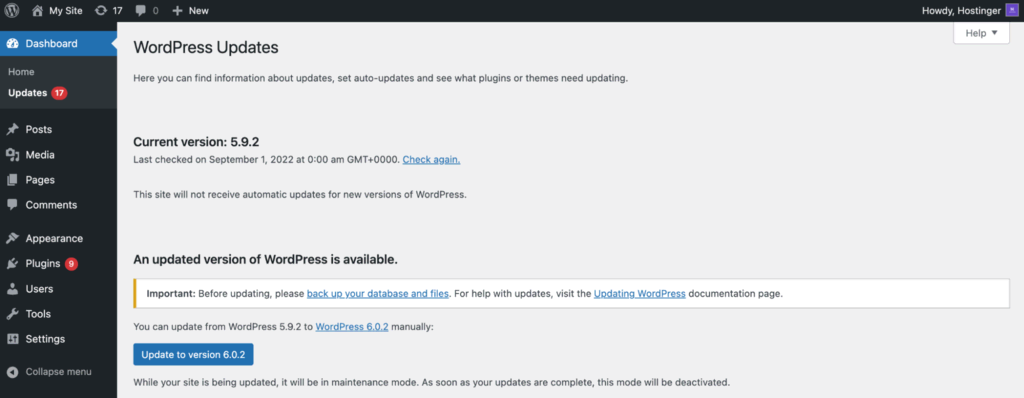This screenshot has width=1024, height=398.
Task: Click the Plugins plug icon
Action: point(12,263)
